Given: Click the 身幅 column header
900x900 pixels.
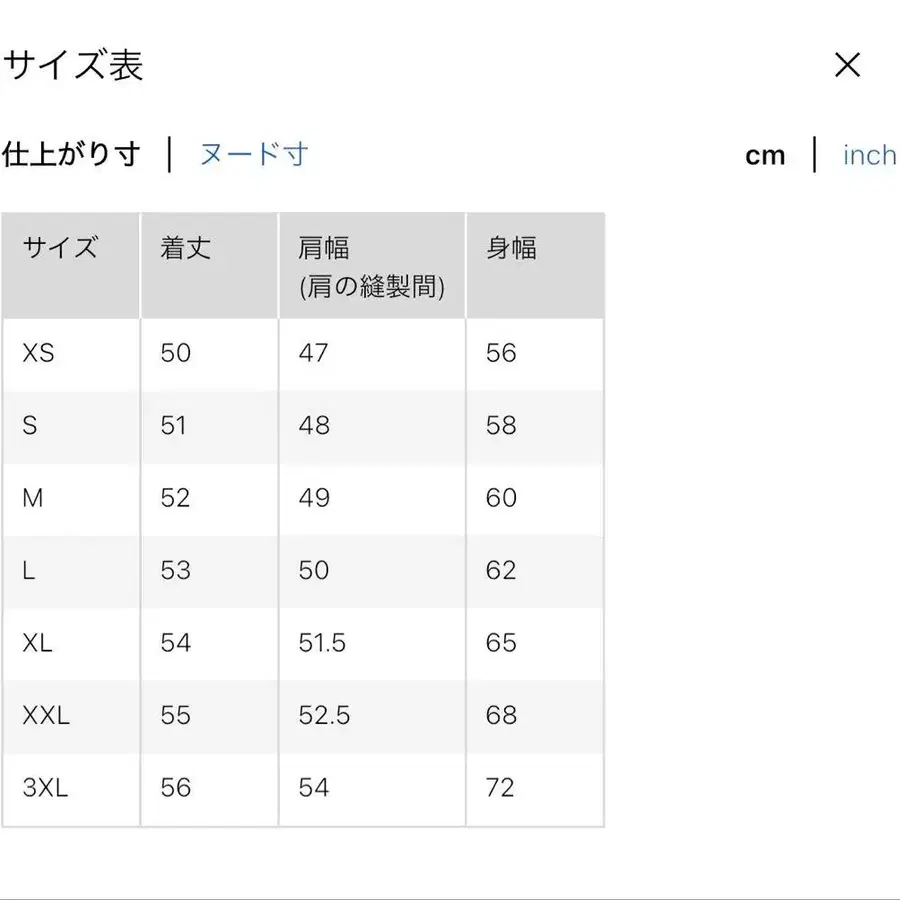Looking at the screenshot, I should [x=535, y=249].
